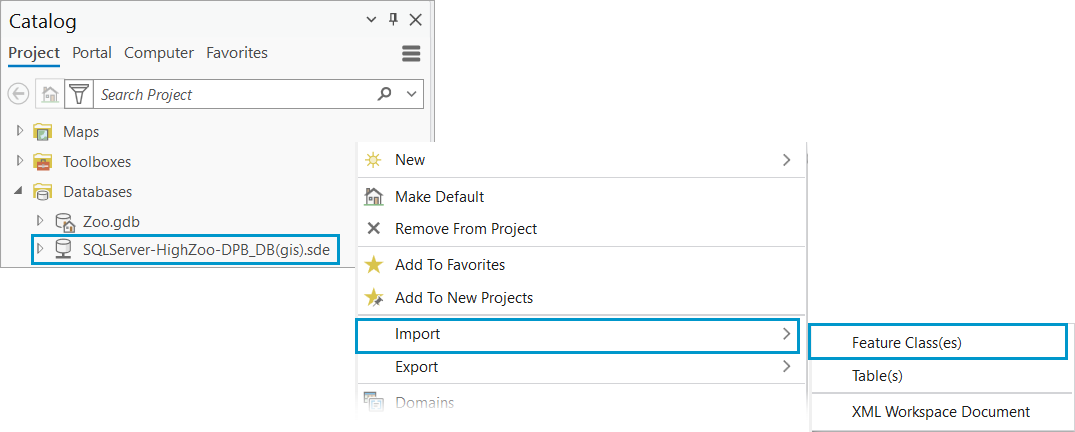Image resolution: width=1075 pixels, height=432 pixels.
Task: Switch to the Favorites tab
Action: click(x=237, y=53)
